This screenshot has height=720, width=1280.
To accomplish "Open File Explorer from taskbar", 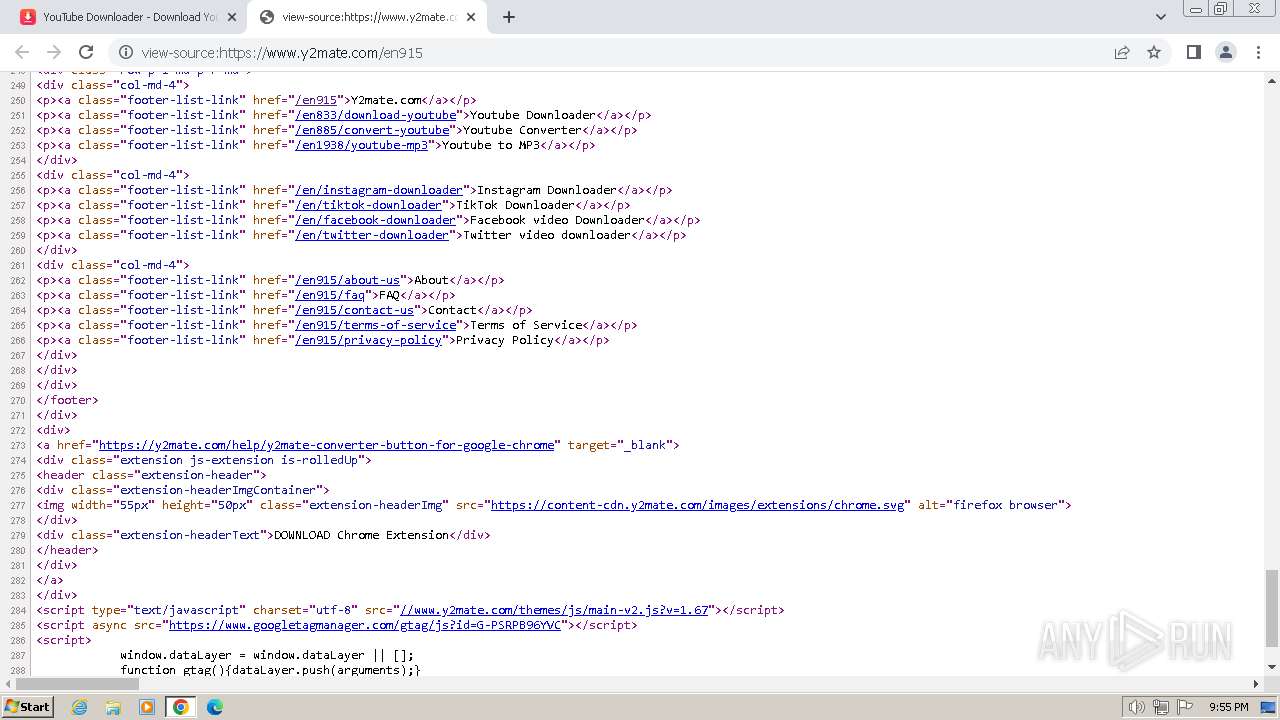I will coord(113,707).
